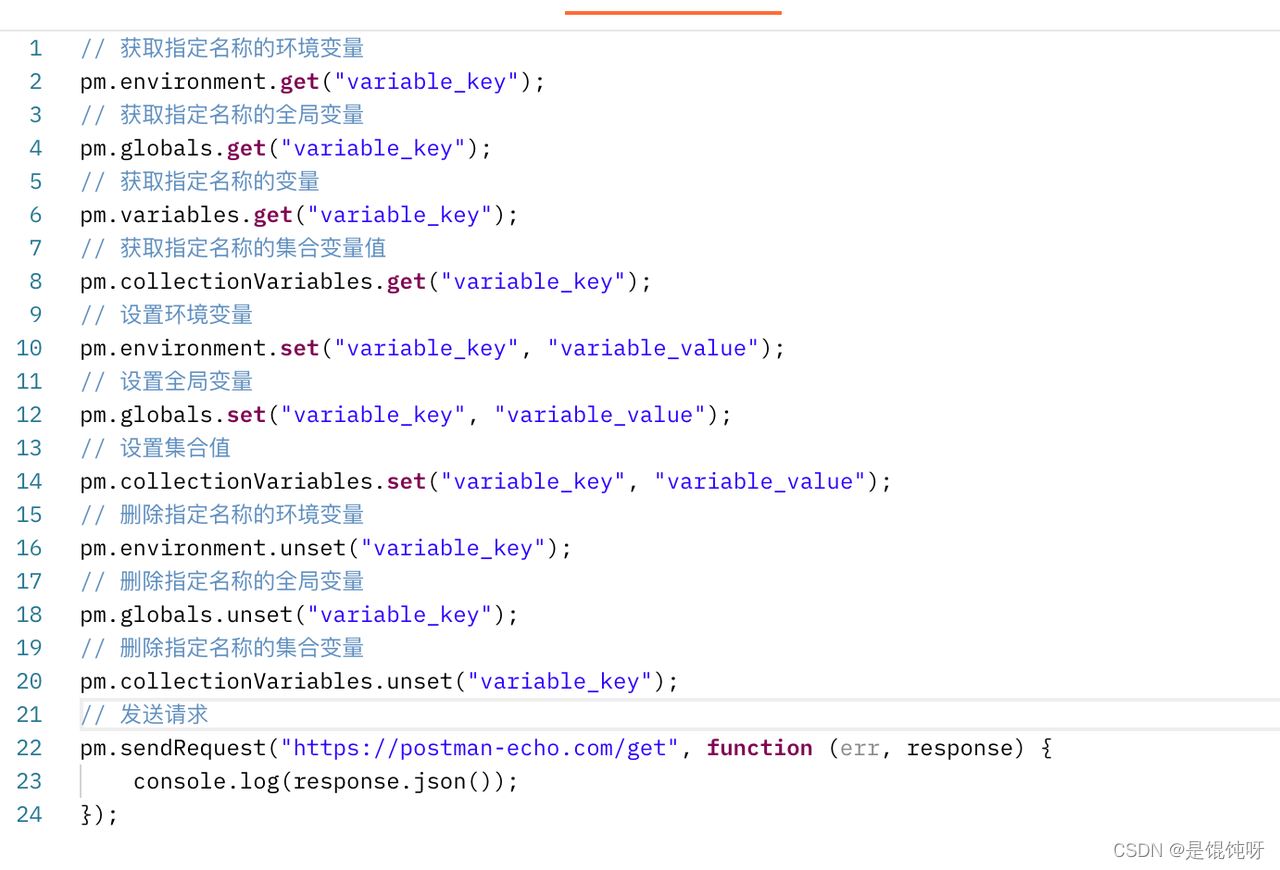This screenshot has width=1280, height=870.
Task: Click the comment '设置环境变量'
Action: [187, 315]
